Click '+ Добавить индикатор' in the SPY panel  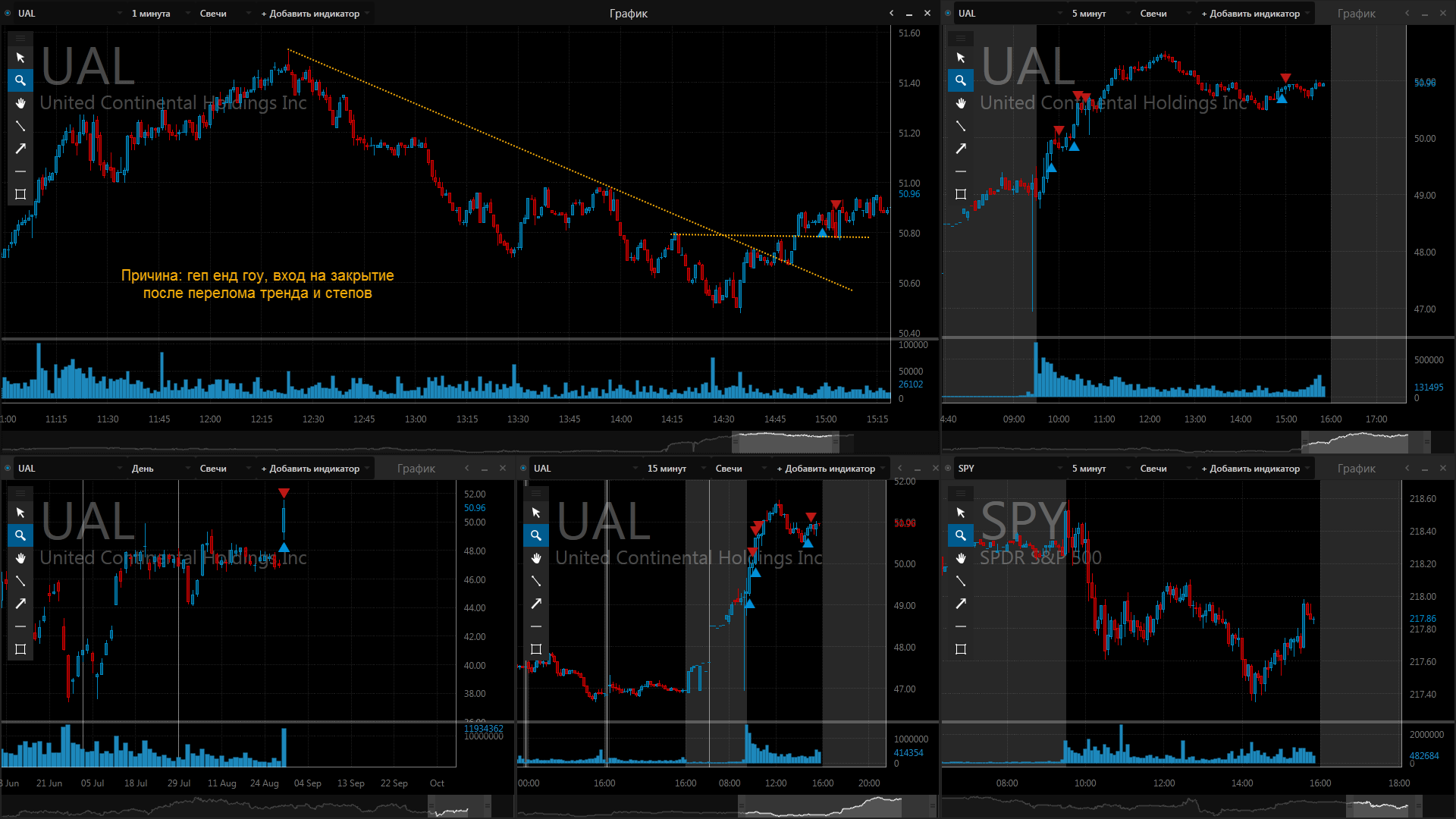click(1254, 469)
